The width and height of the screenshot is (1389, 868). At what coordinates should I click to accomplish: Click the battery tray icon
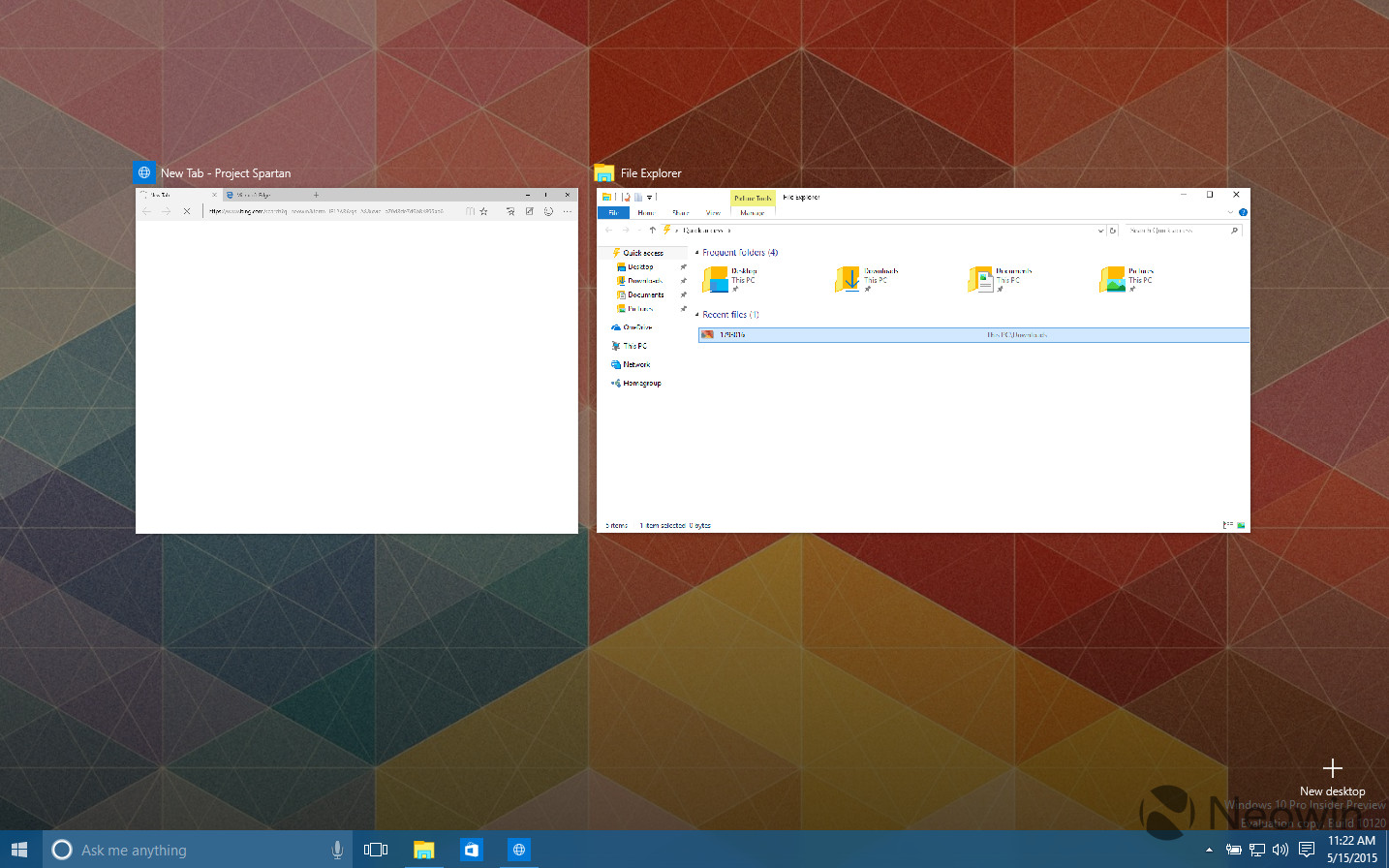click(x=1233, y=850)
